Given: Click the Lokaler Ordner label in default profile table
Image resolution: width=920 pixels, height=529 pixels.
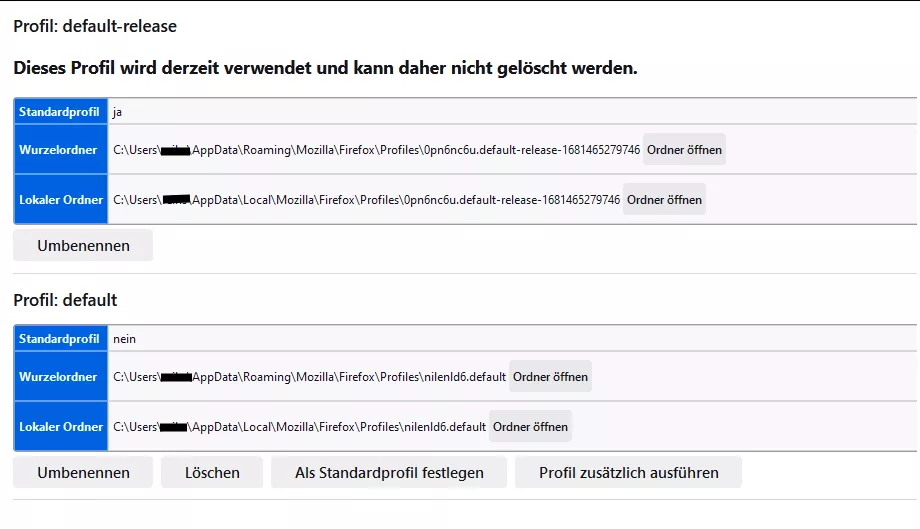Looking at the screenshot, I should tap(61, 427).
